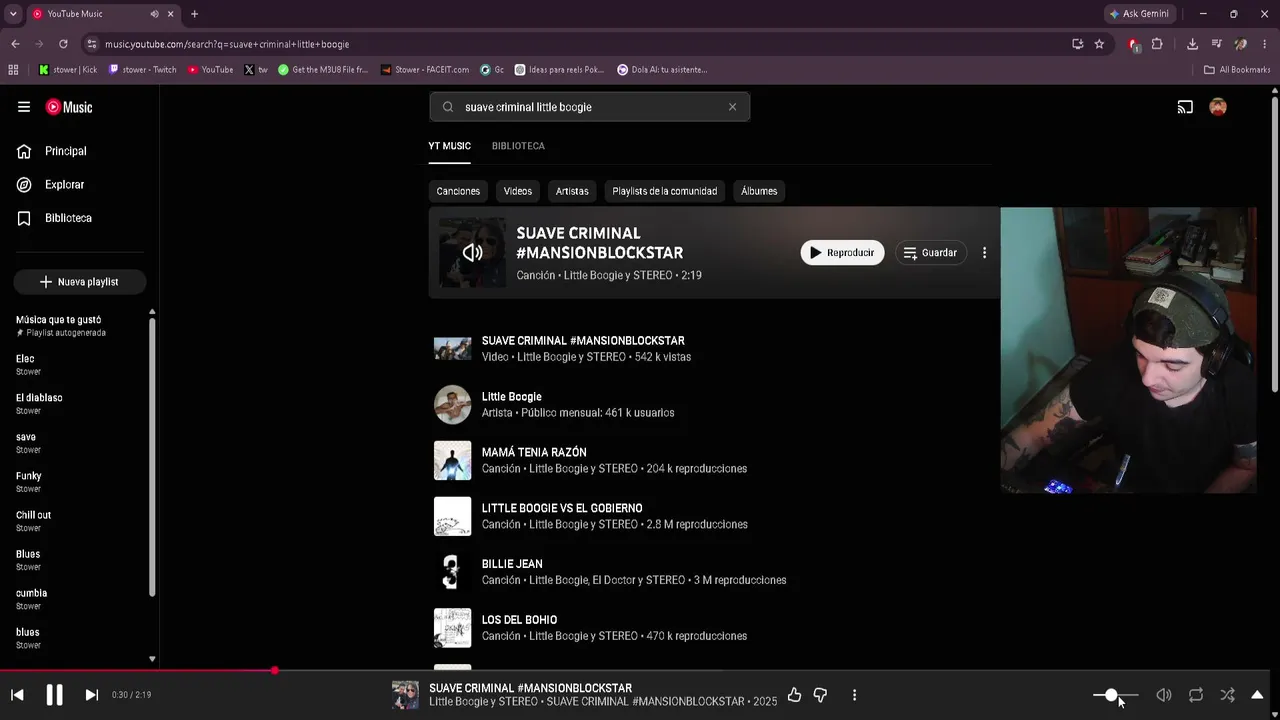Open Chrome downloads icon
This screenshot has height=720, width=1280.
point(1192,44)
